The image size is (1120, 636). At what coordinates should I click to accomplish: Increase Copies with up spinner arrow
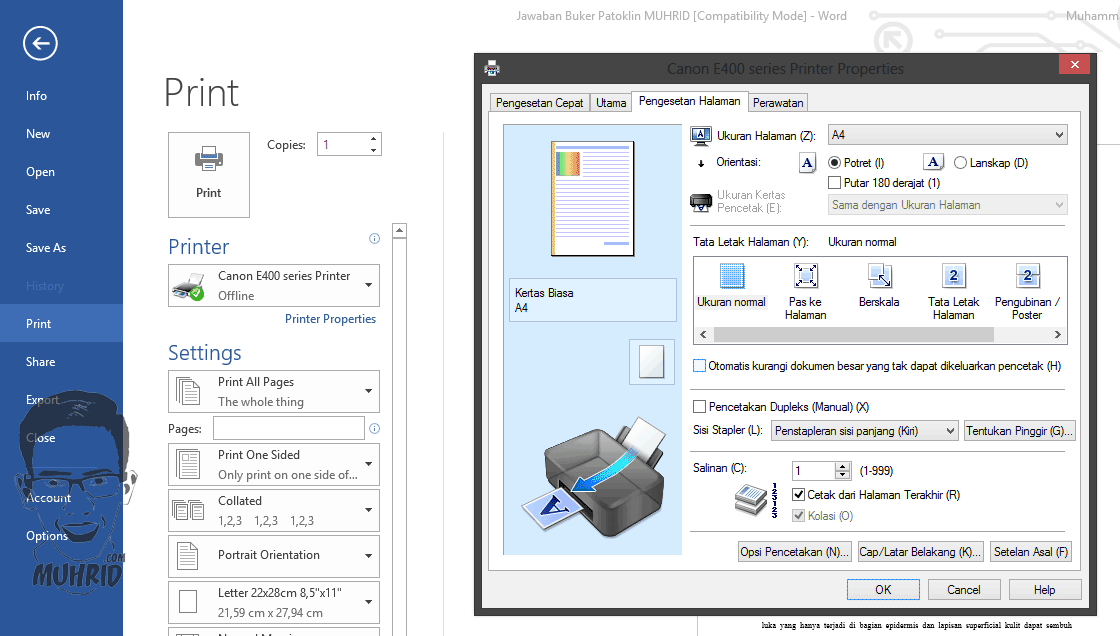pyautogui.click(x=373, y=138)
